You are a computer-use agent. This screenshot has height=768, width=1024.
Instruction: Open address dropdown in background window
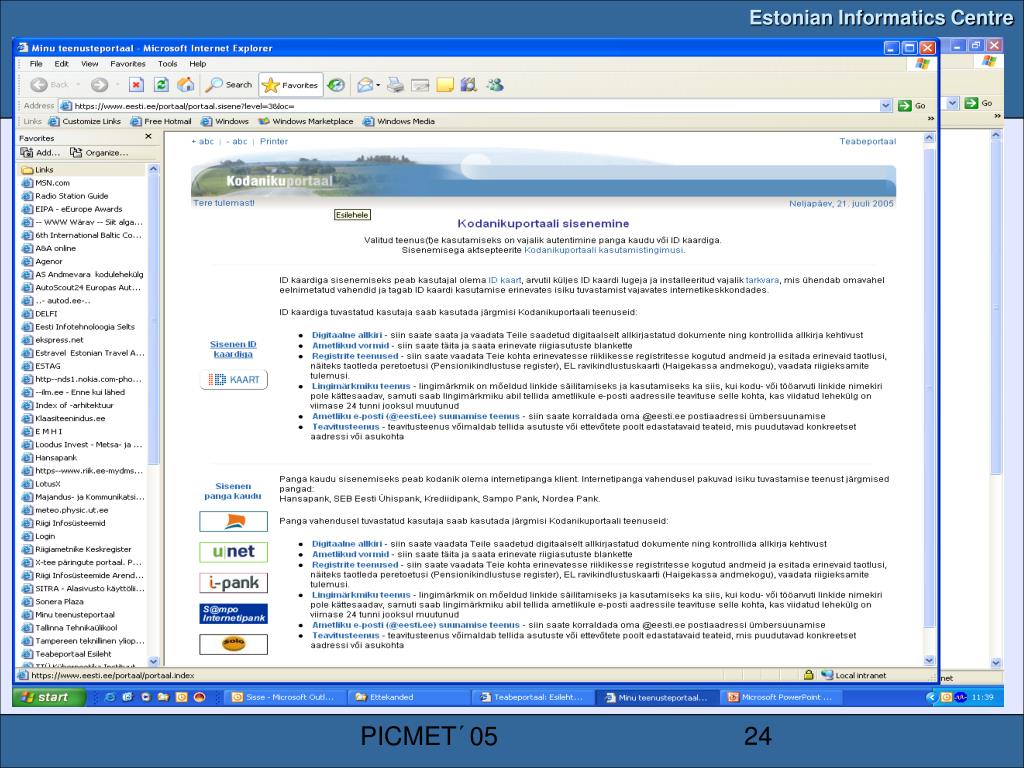(953, 103)
